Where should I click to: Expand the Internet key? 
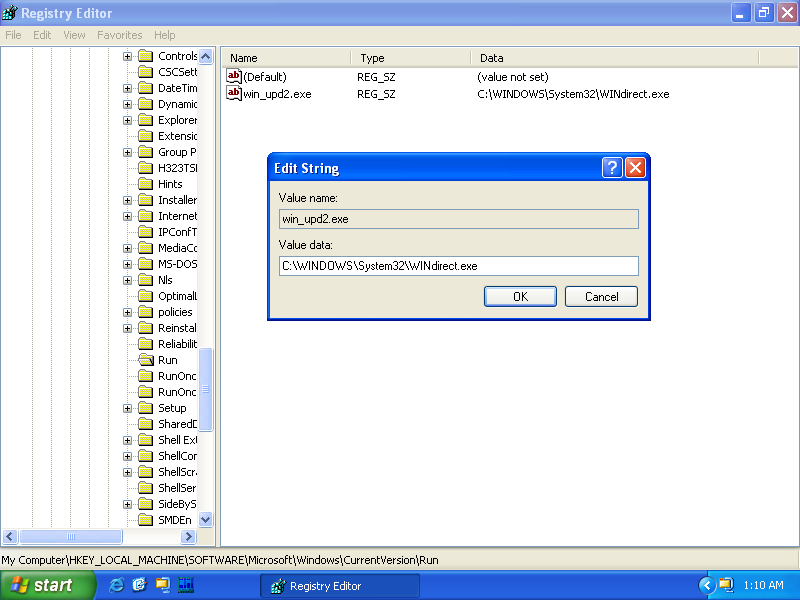click(x=128, y=216)
